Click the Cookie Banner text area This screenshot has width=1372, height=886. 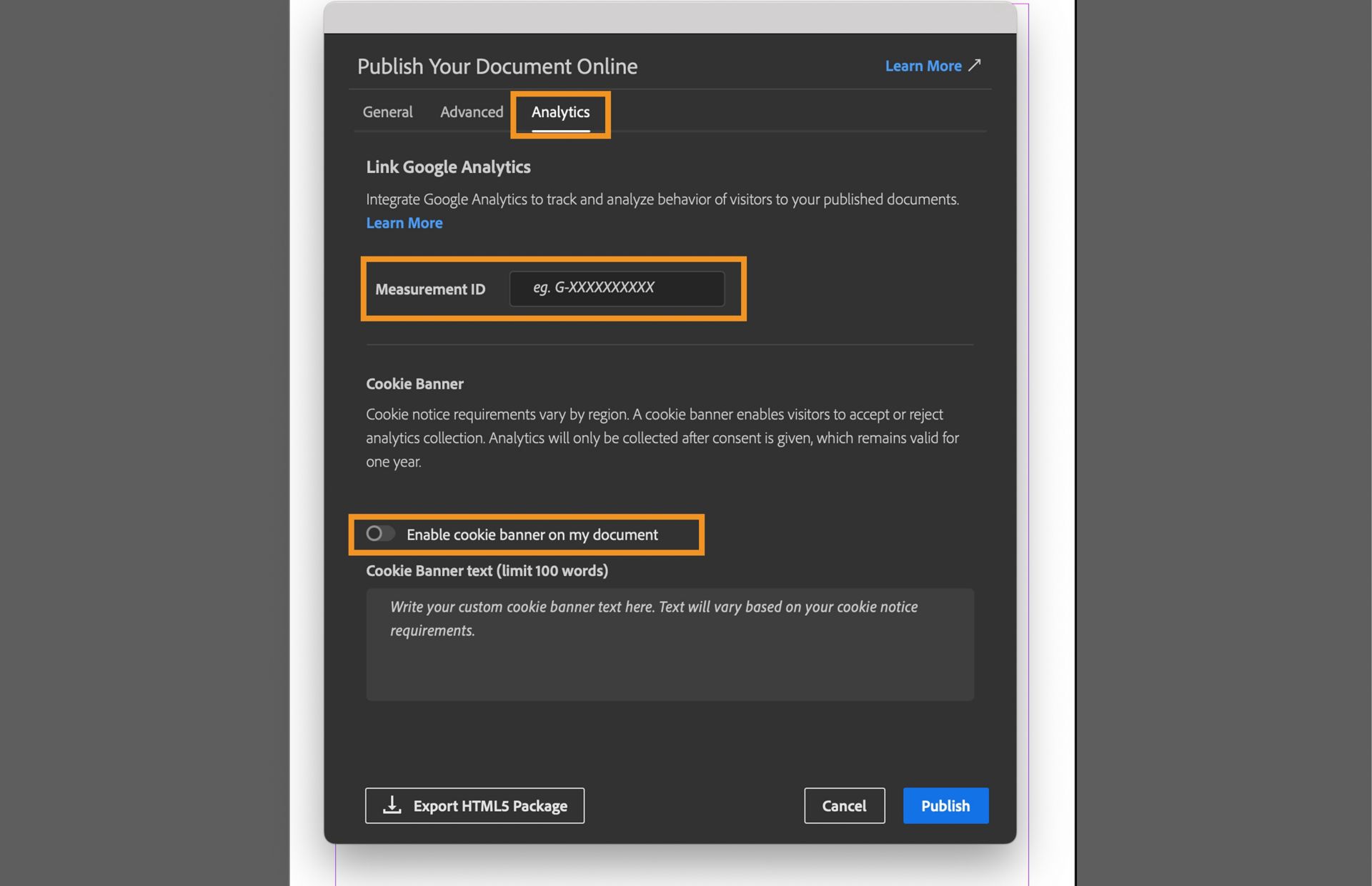(670, 644)
